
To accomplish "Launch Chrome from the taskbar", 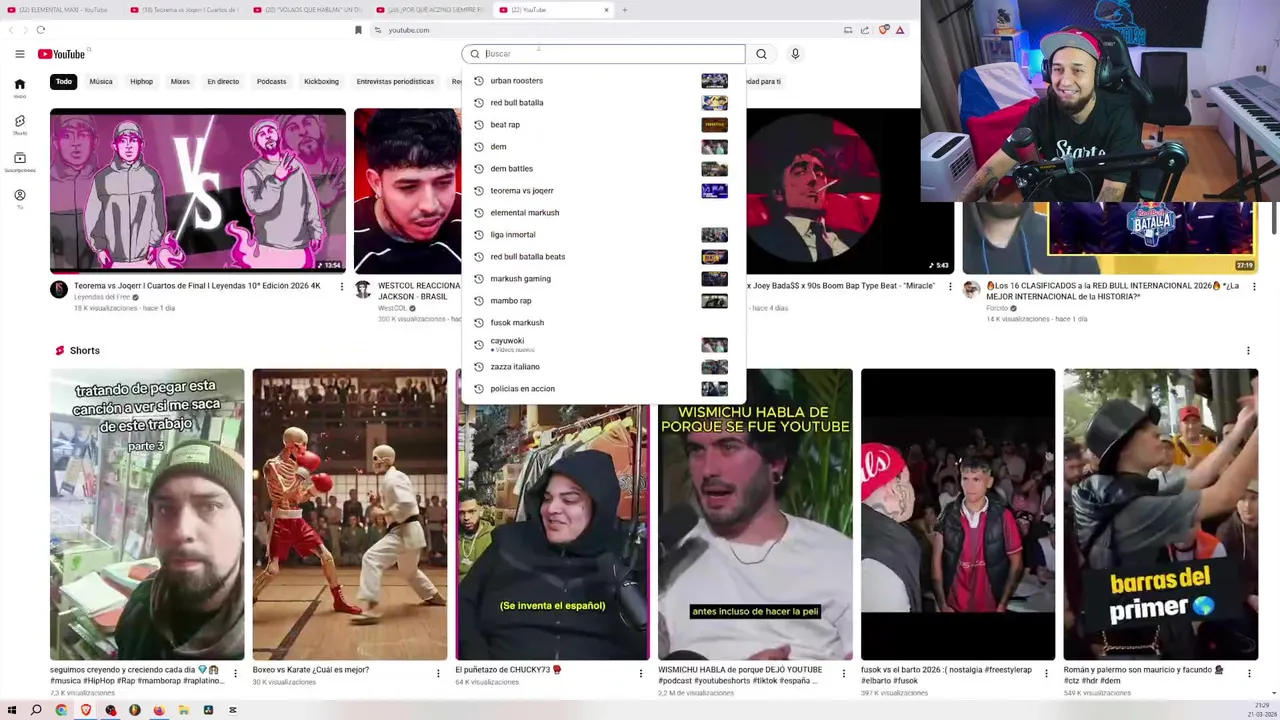I will click(61, 710).
